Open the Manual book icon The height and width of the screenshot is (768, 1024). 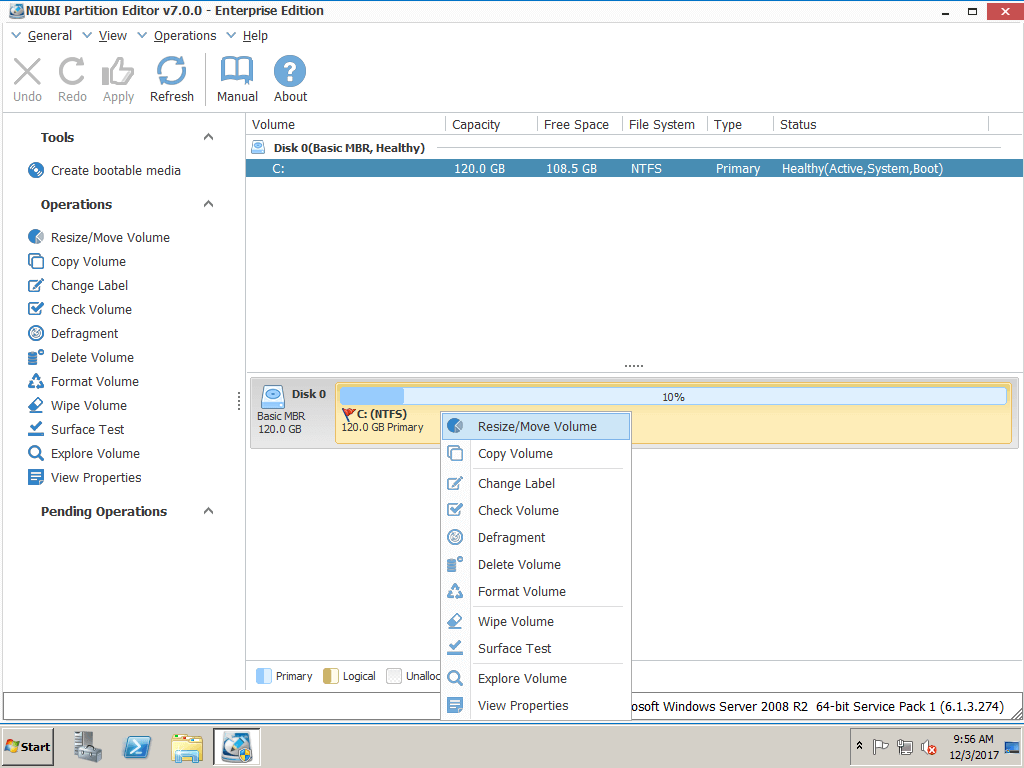[237, 71]
